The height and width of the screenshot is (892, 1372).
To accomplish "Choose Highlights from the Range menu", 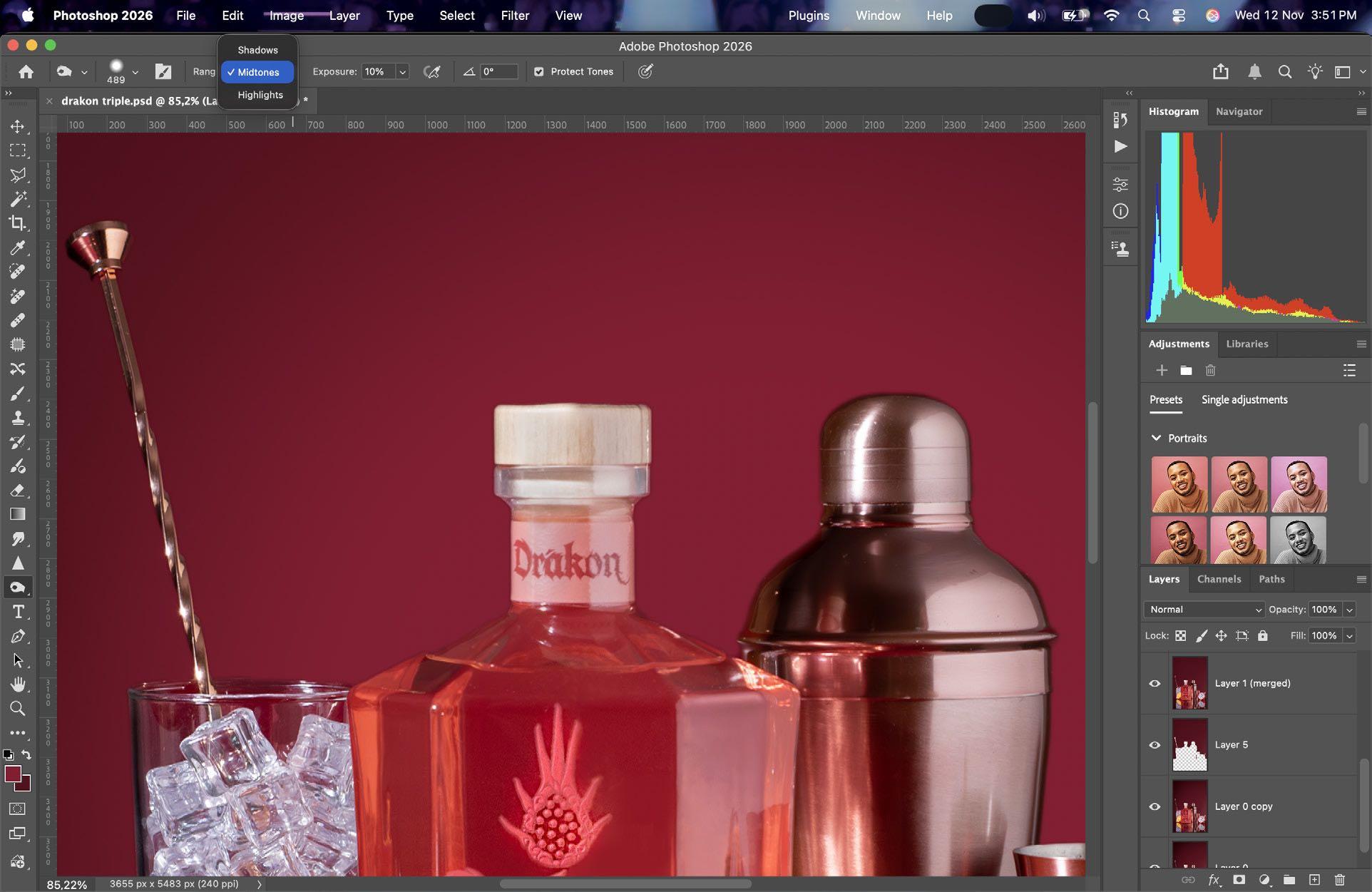I will (260, 95).
